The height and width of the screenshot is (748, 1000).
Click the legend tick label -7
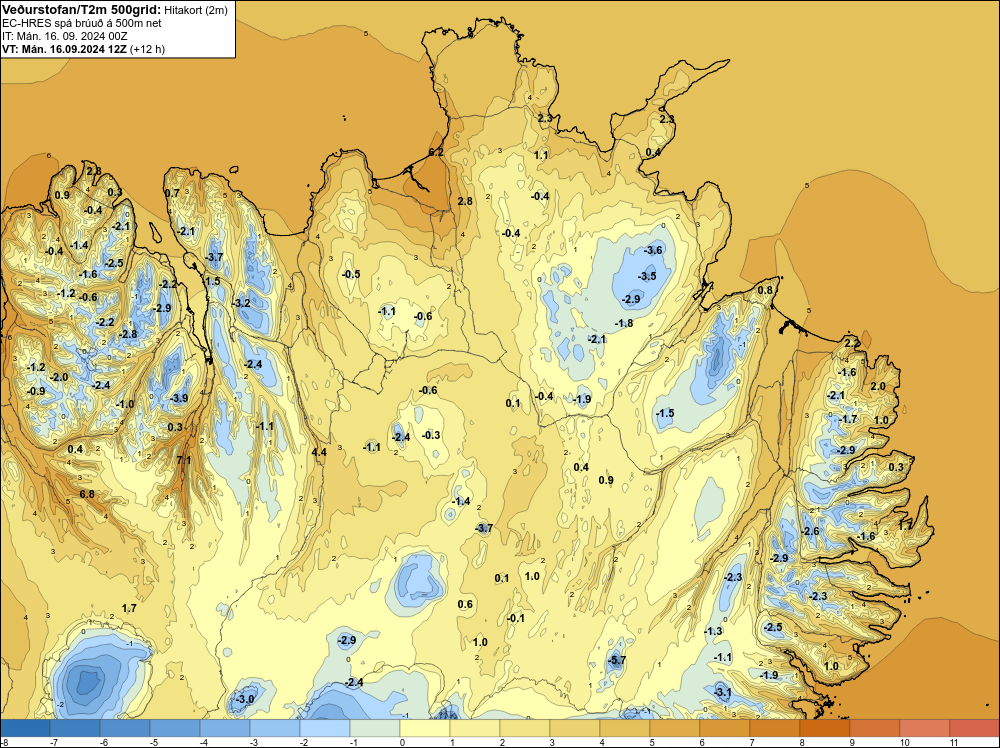point(54,742)
